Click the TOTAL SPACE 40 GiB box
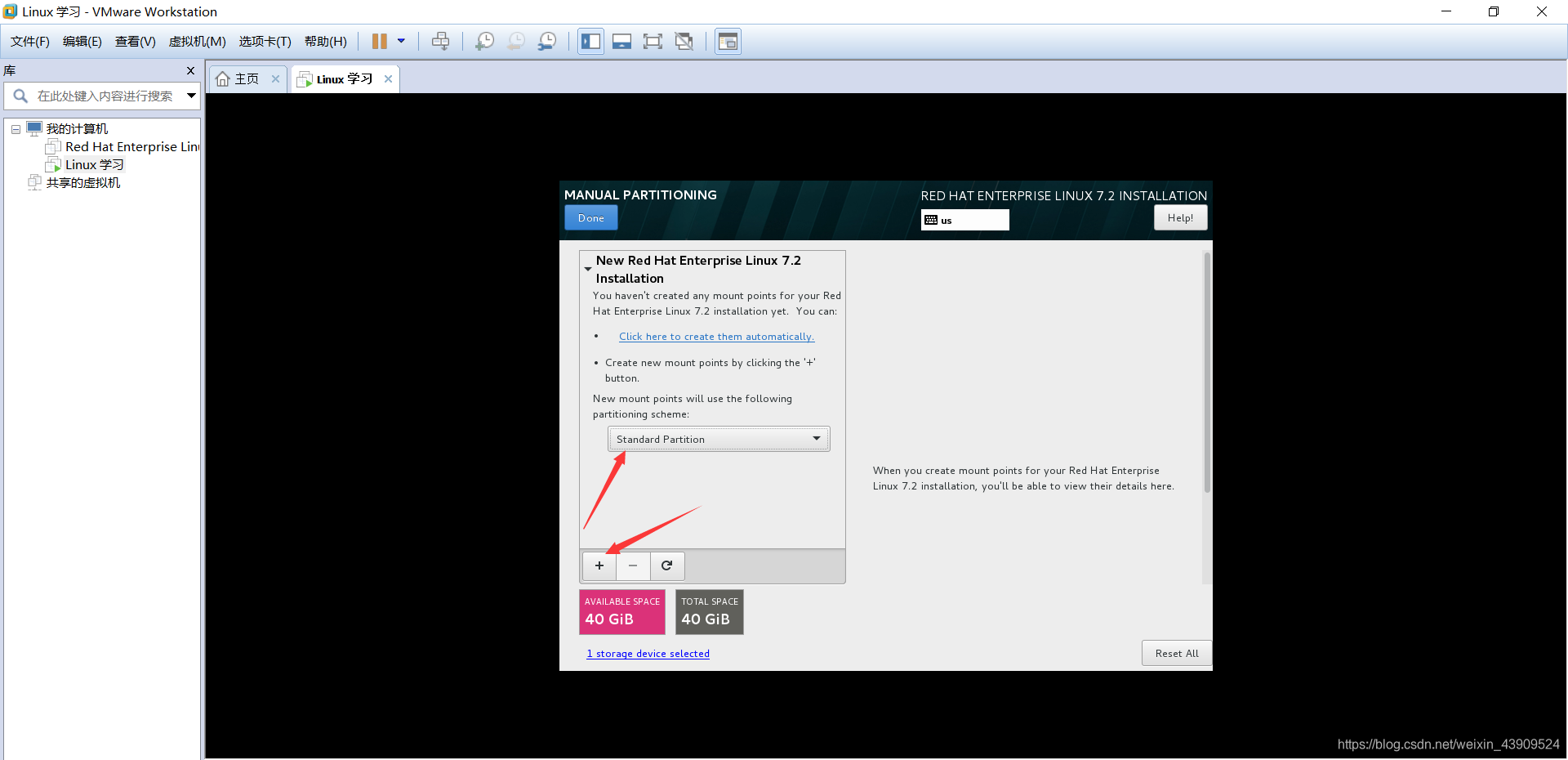The height and width of the screenshot is (760, 1568). tap(710, 612)
